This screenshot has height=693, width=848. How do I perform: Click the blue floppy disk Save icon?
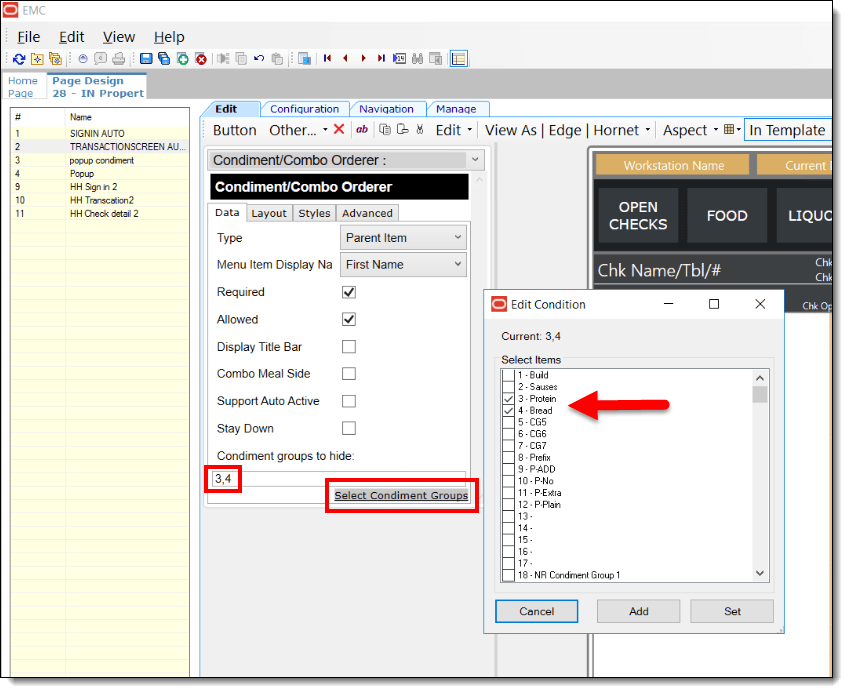147,59
